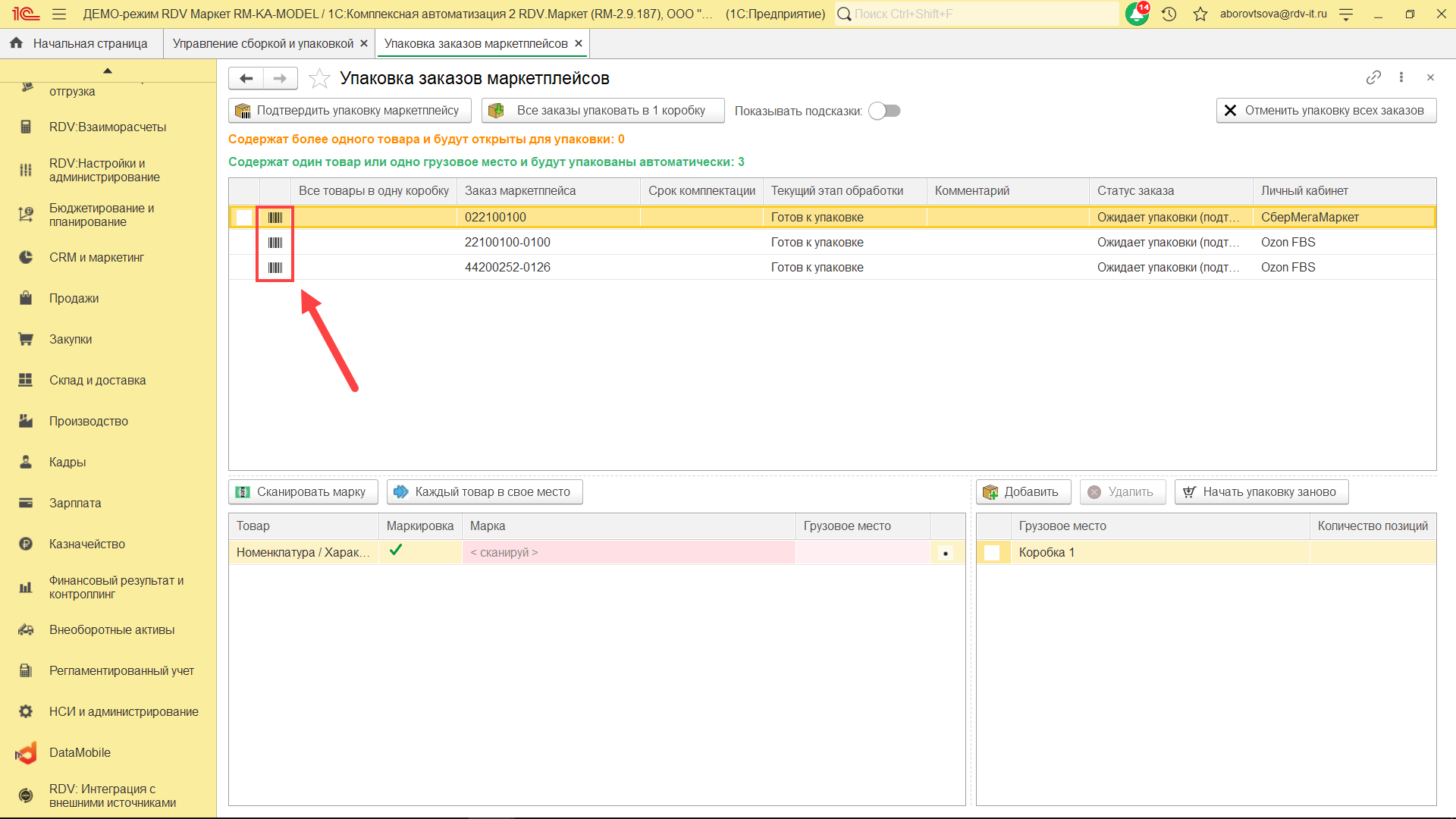Check the checkbox in order 022100100 row
The height and width of the screenshot is (819, 1456).
[244, 218]
